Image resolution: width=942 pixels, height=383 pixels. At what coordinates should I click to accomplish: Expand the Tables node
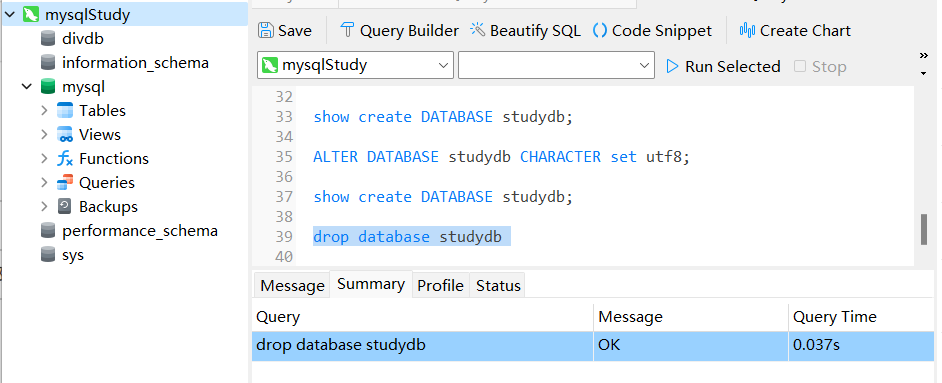pyautogui.click(x=44, y=110)
